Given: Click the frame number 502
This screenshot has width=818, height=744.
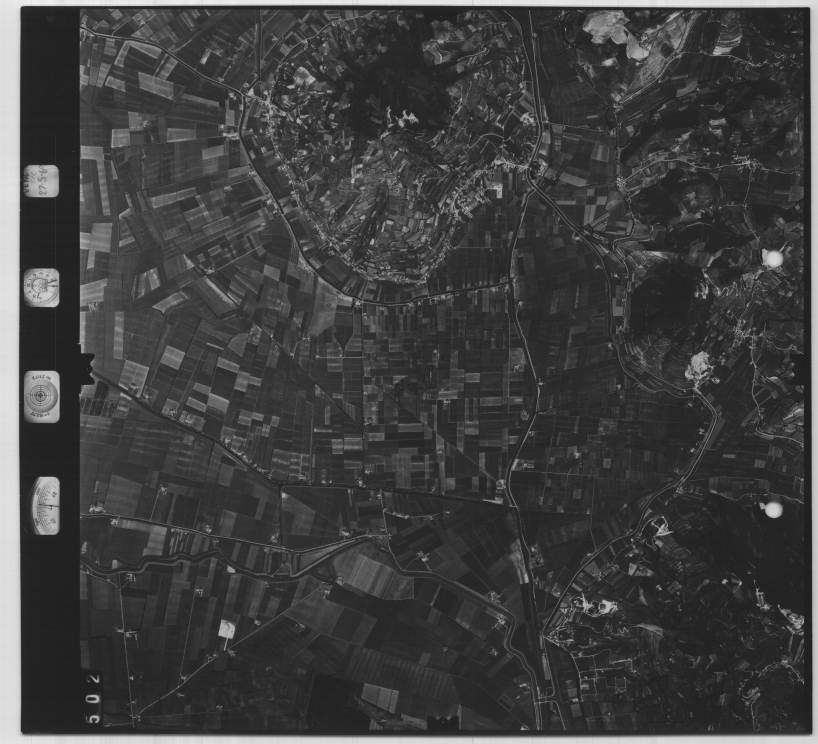Looking at the screenshot, I should [x=94, y=699].
